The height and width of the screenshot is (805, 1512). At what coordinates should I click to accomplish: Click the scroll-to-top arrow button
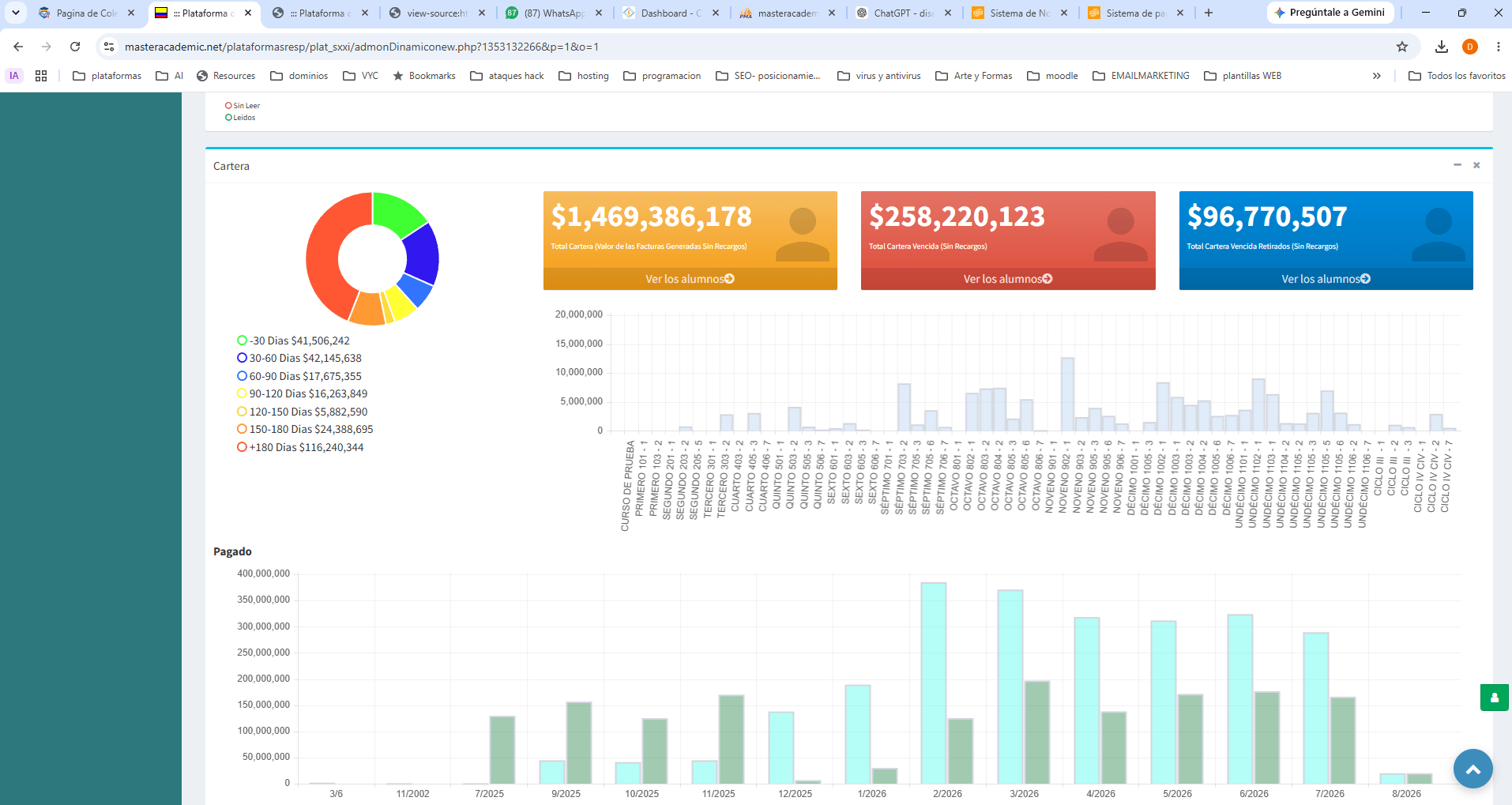[1473, 769]
